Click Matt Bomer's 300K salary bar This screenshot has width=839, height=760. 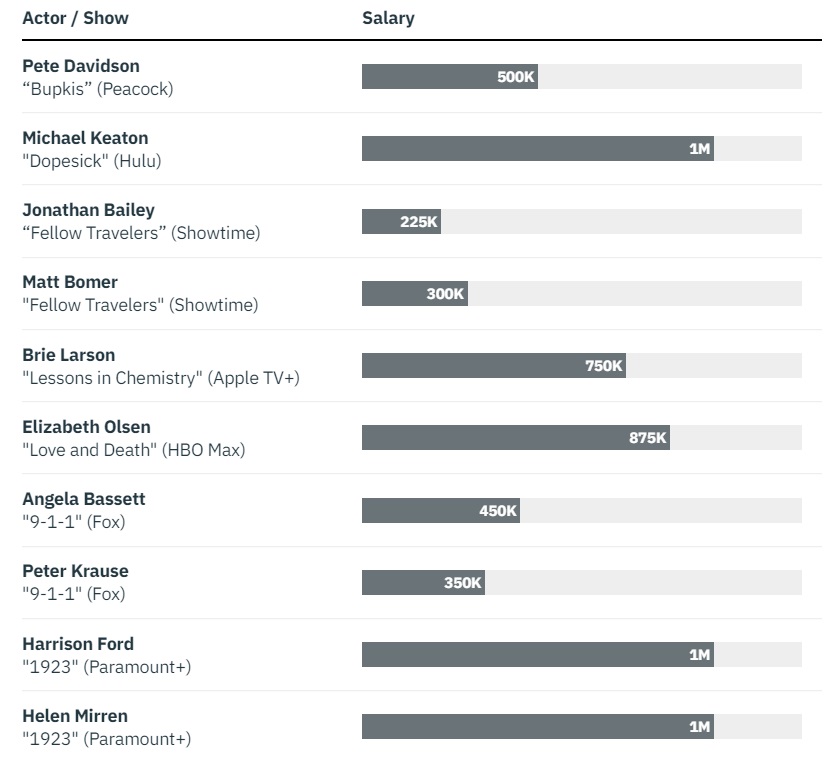[415, 293]
